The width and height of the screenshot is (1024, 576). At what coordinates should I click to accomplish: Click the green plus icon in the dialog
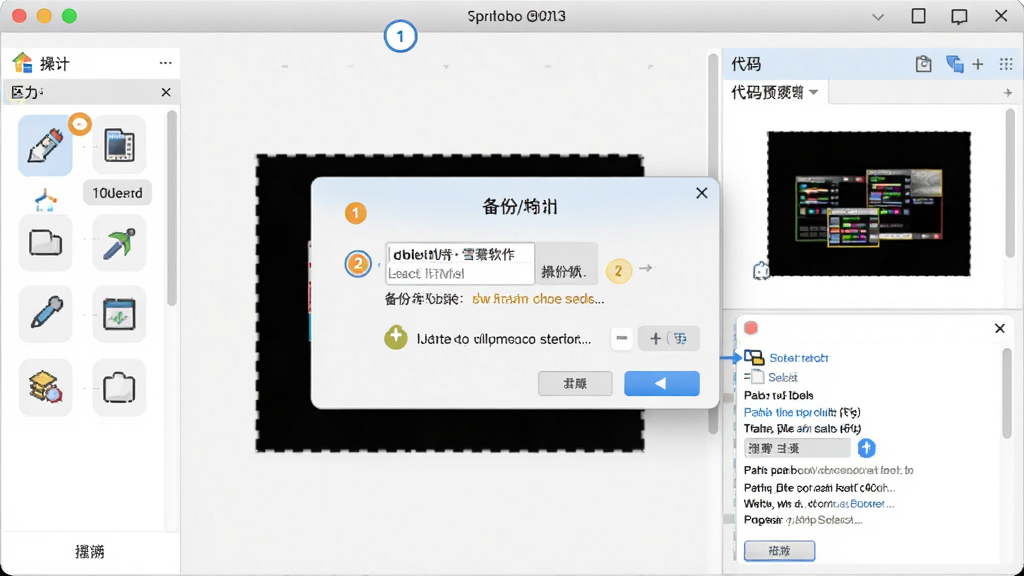pos(396,338)
